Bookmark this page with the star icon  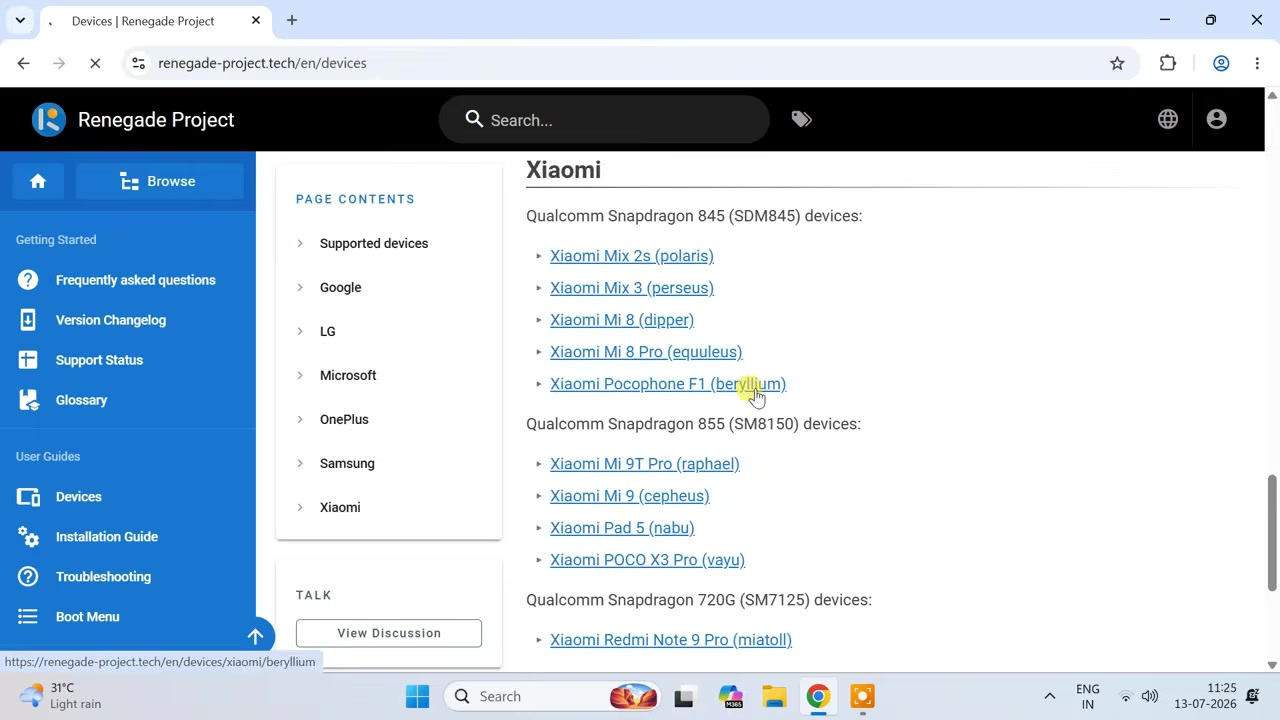click(x=1117, y=63)
